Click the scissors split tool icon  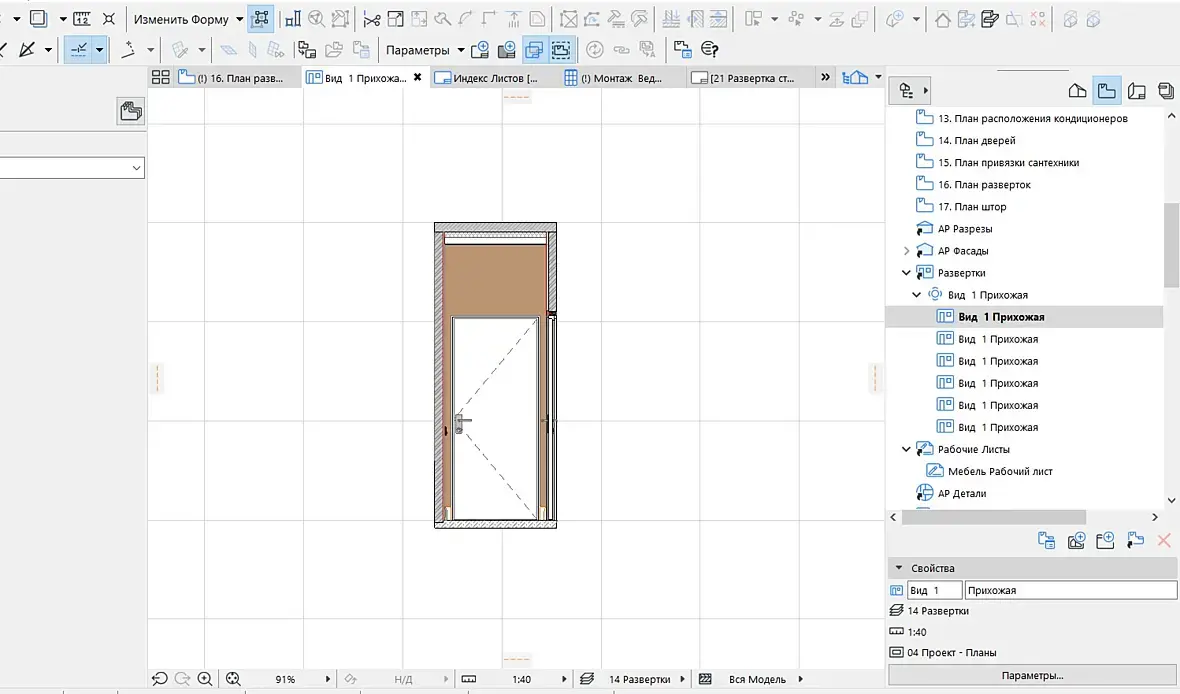371,19
